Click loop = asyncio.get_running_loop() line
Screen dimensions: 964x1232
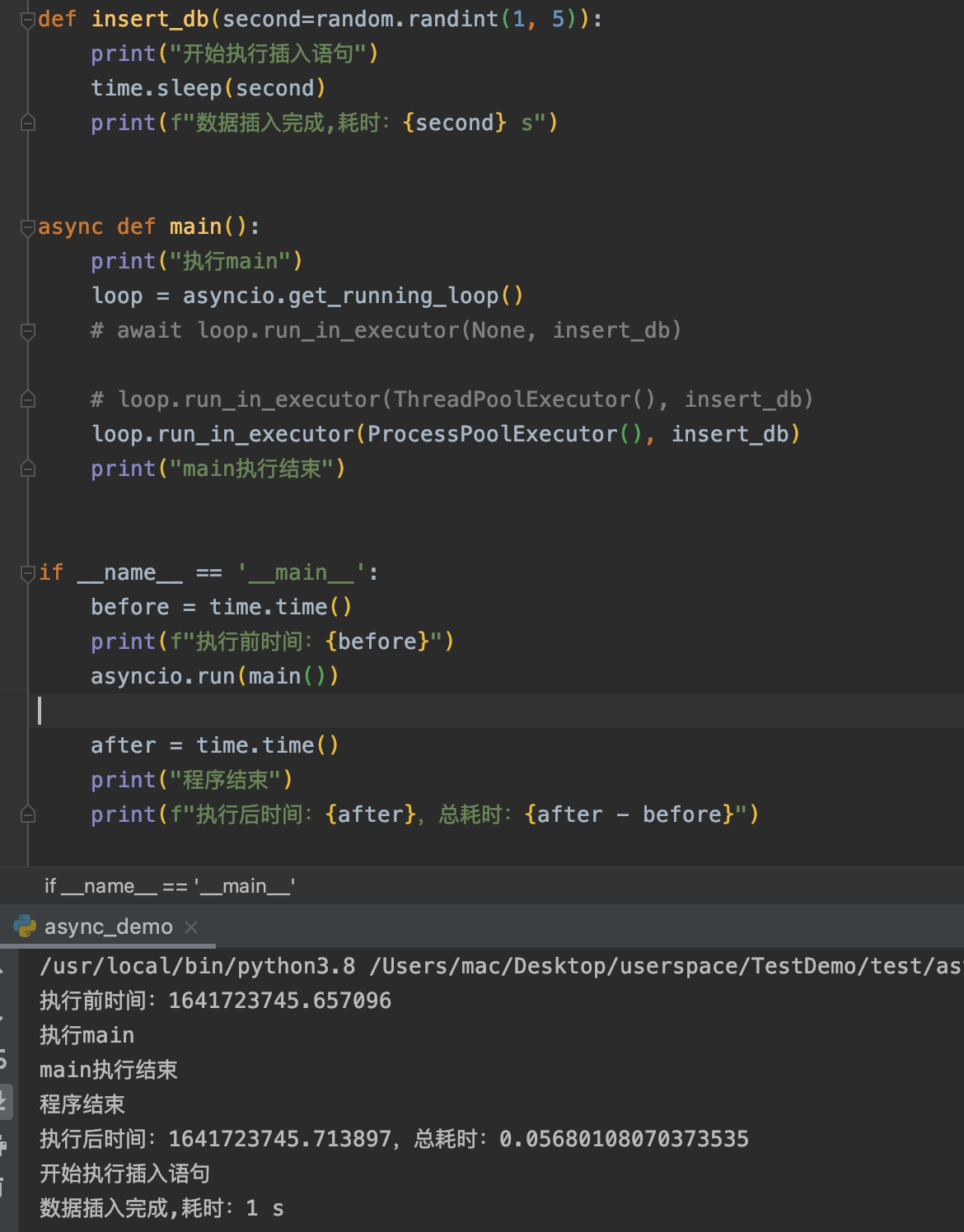[x=307, y=296]
